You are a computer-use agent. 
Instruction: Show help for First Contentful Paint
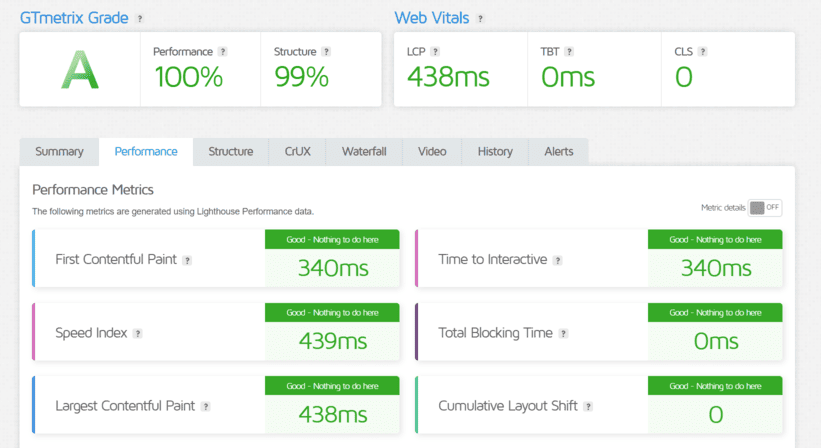tap(187, 260)
